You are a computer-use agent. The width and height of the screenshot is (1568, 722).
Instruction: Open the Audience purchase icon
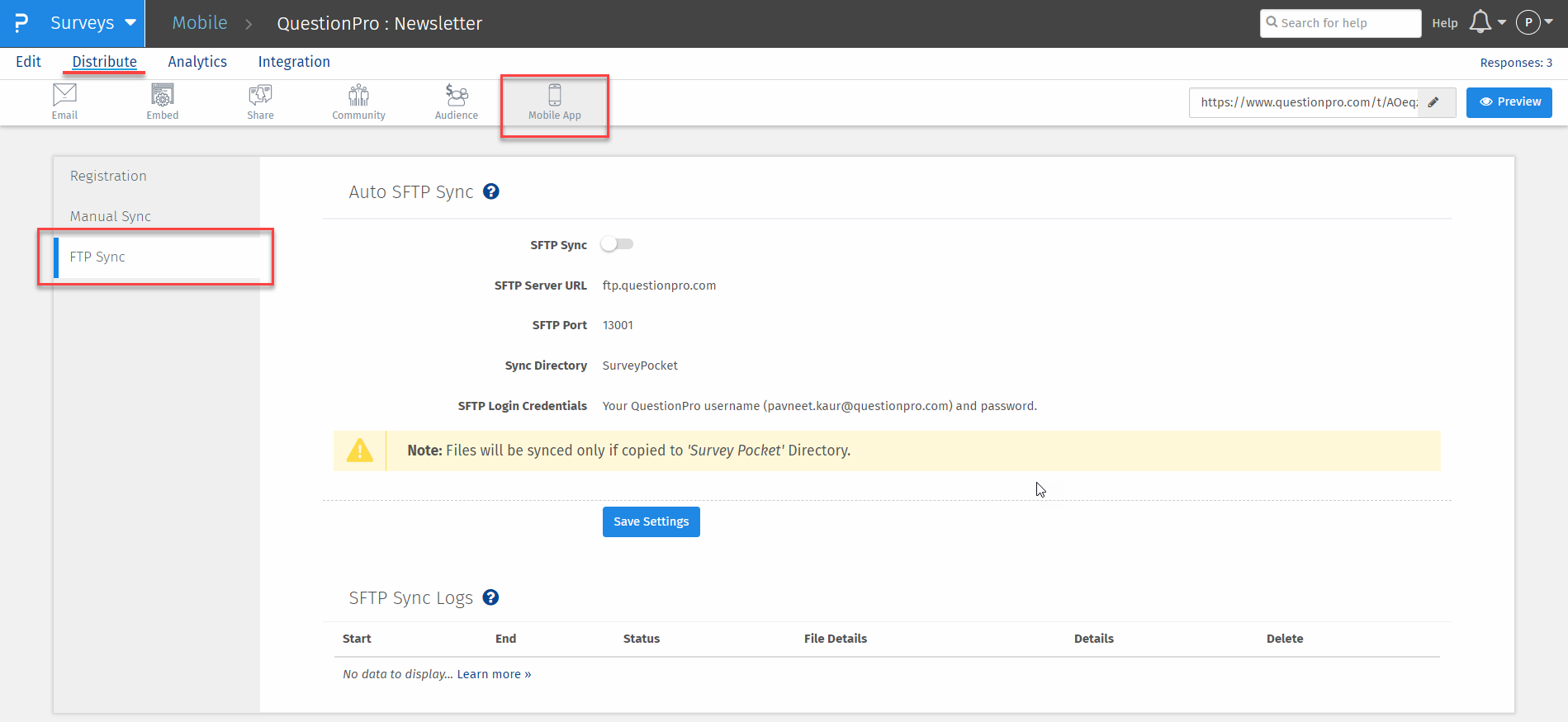pyautogui.click(x=457, y=102)
